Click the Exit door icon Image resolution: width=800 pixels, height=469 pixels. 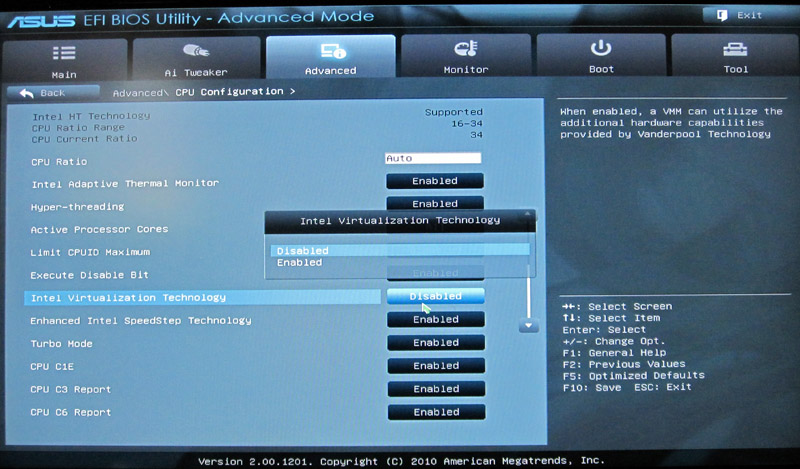point(722,15)
